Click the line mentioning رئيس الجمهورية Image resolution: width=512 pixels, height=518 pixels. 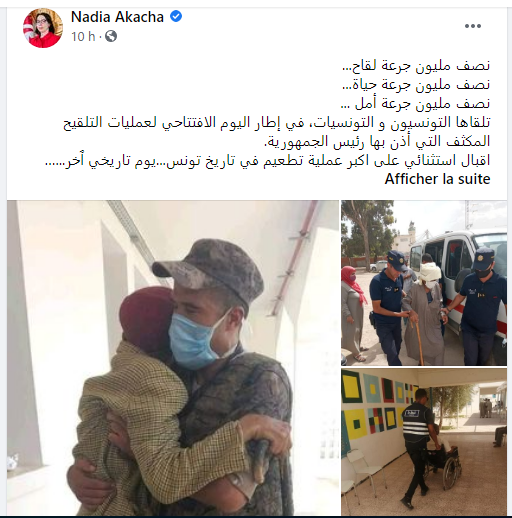[x=377, y=141]
